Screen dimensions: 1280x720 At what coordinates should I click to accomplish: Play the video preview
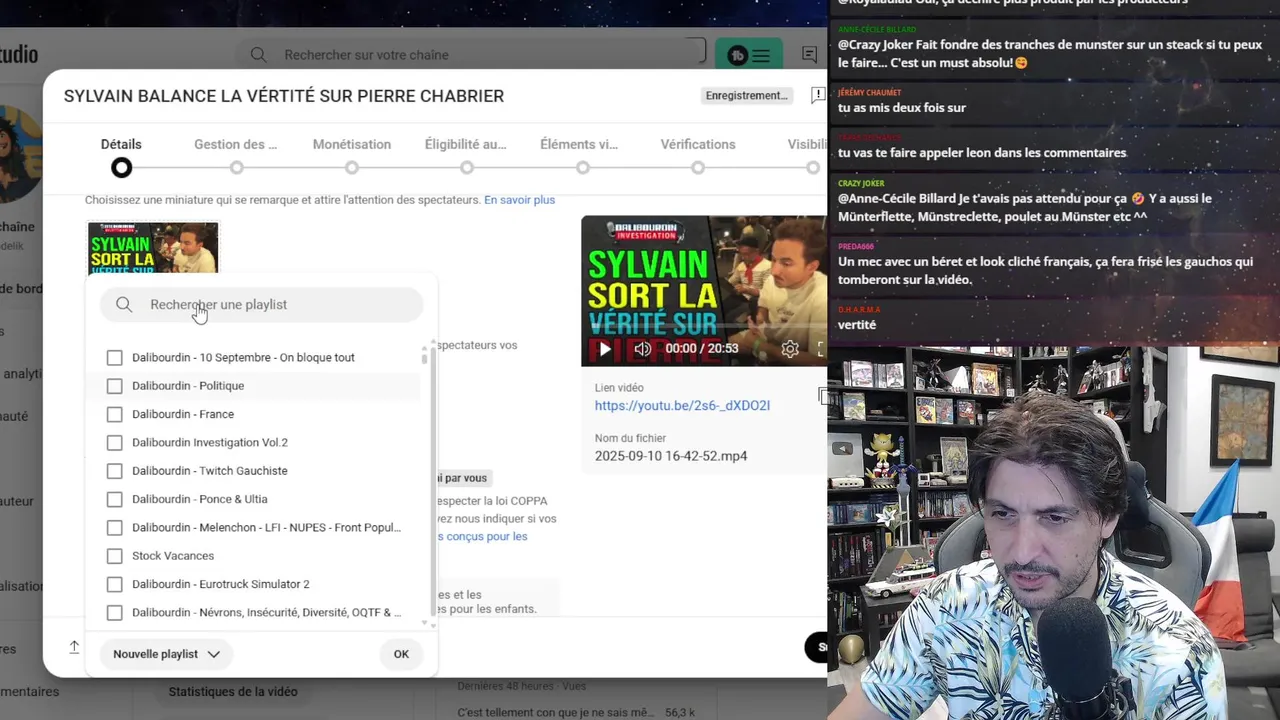tap(604, 349)
